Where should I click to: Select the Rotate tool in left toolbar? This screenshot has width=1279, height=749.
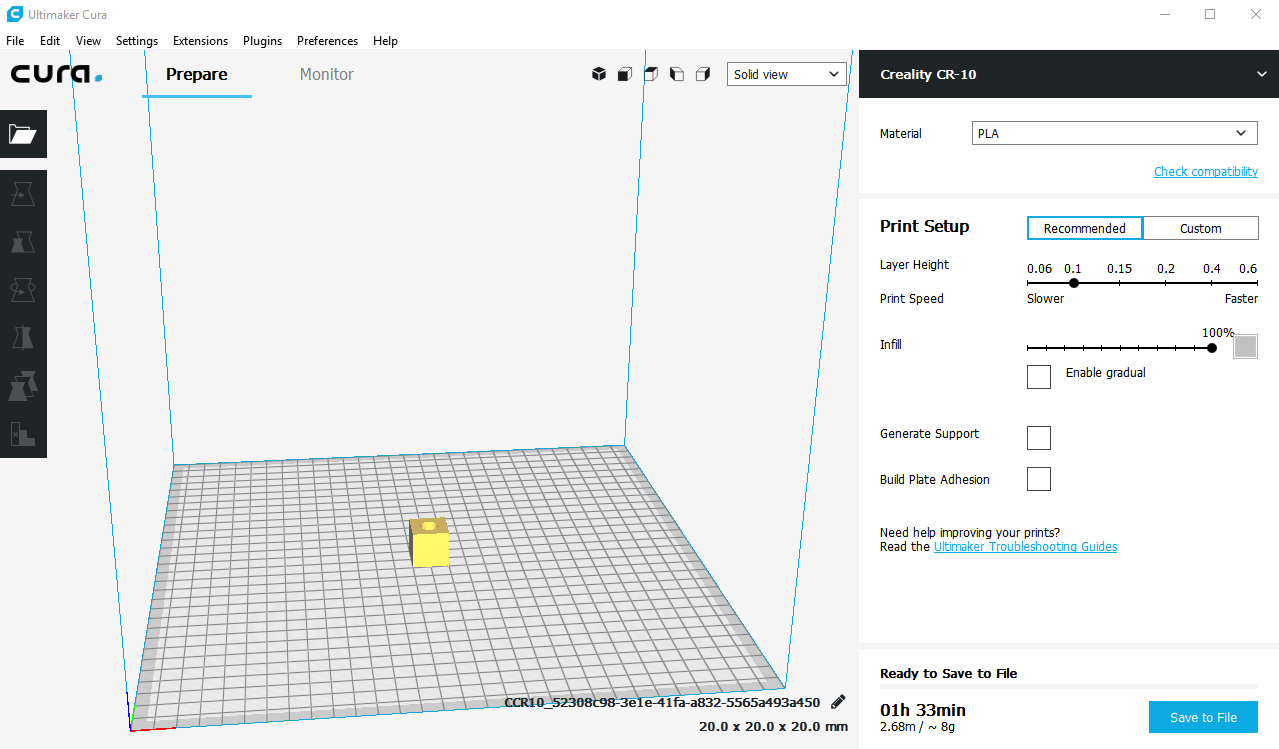tap(22, 290)
